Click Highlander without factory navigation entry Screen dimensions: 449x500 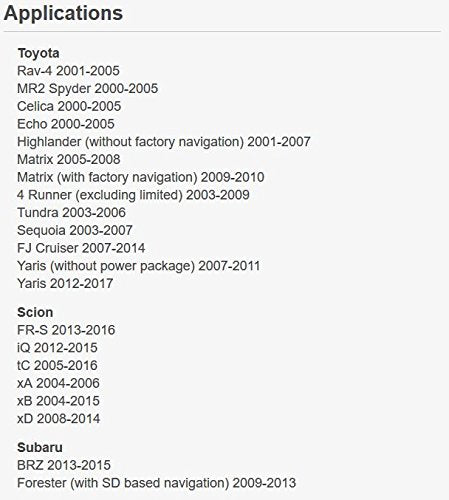point(164,142)
